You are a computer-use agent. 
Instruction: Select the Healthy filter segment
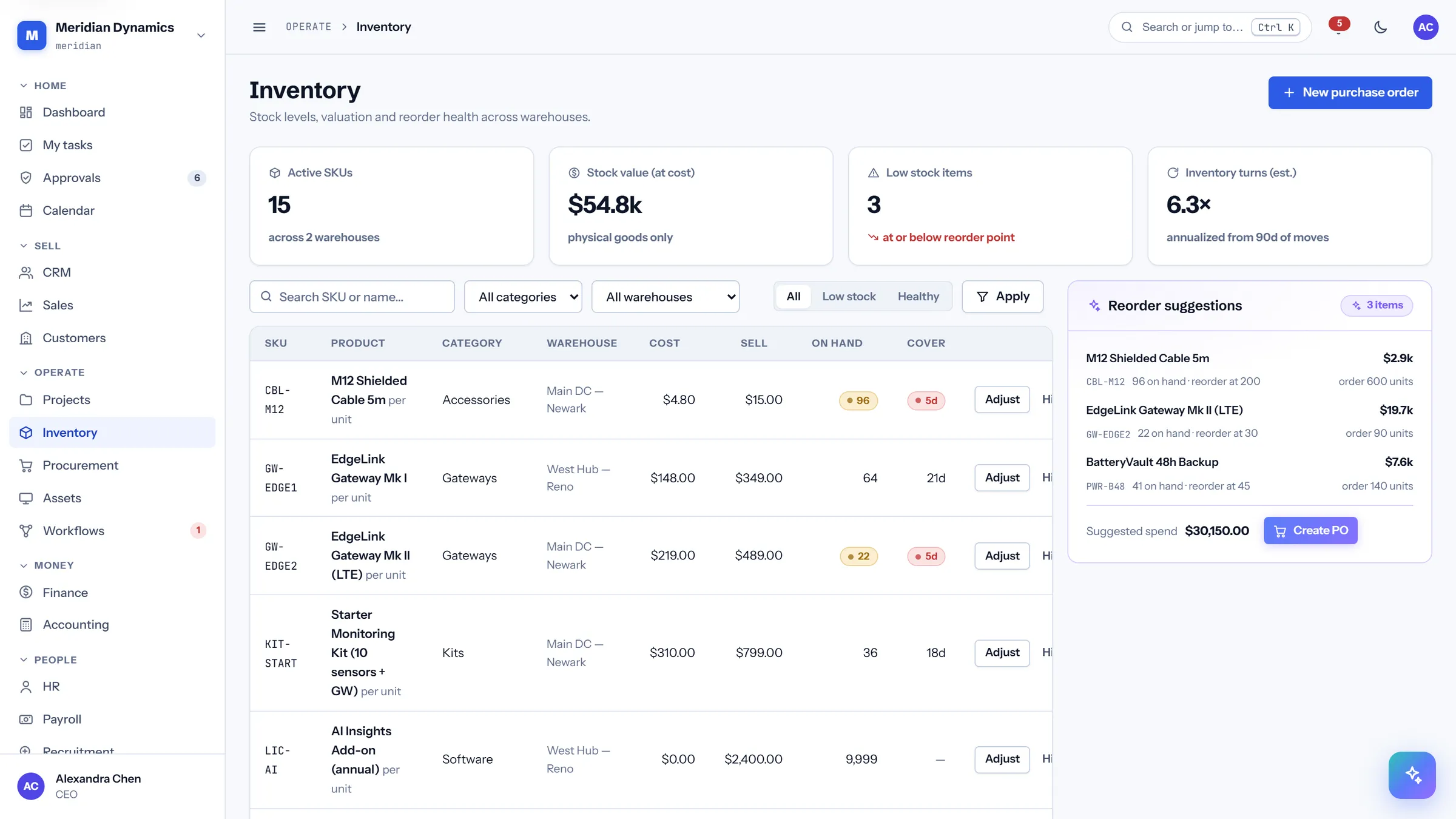click(x=918, y=297)
